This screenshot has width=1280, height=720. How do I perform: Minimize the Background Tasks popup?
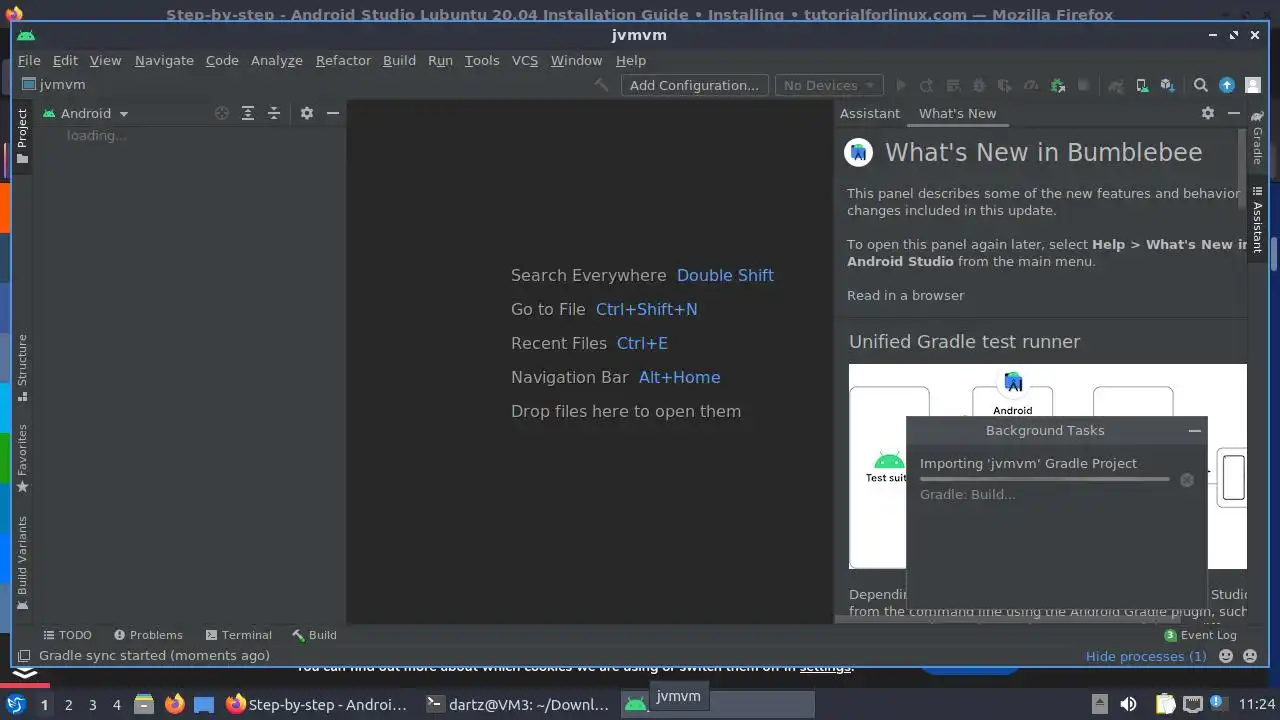tap(1194, 430)
